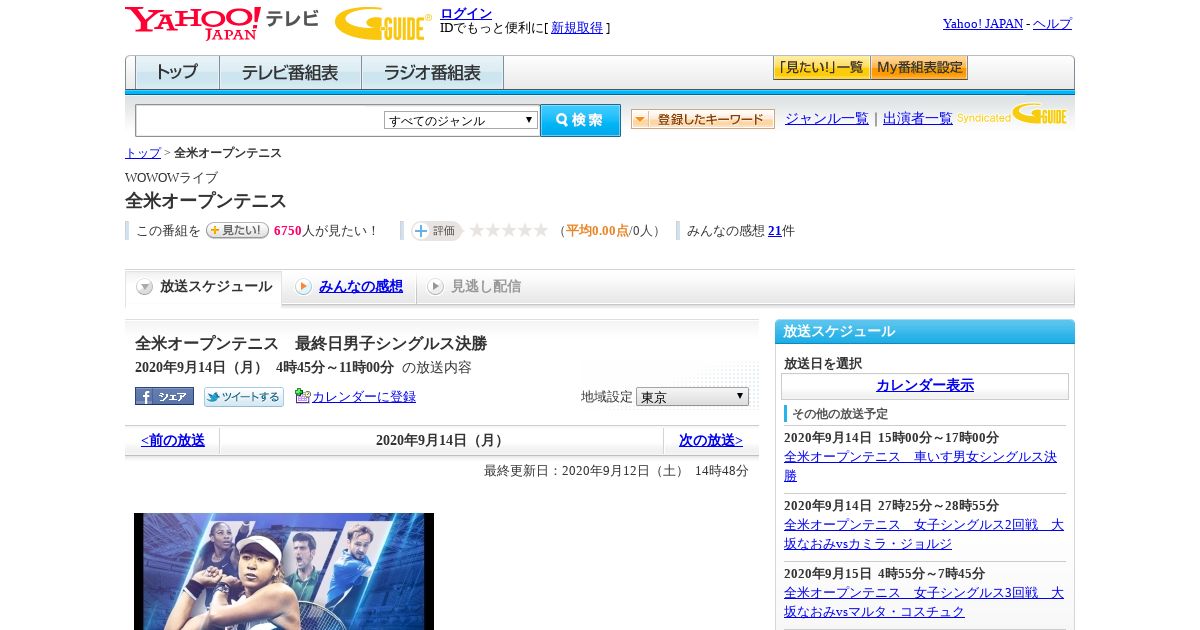Open the ジャンル一覧 link

tap(827, 119)
